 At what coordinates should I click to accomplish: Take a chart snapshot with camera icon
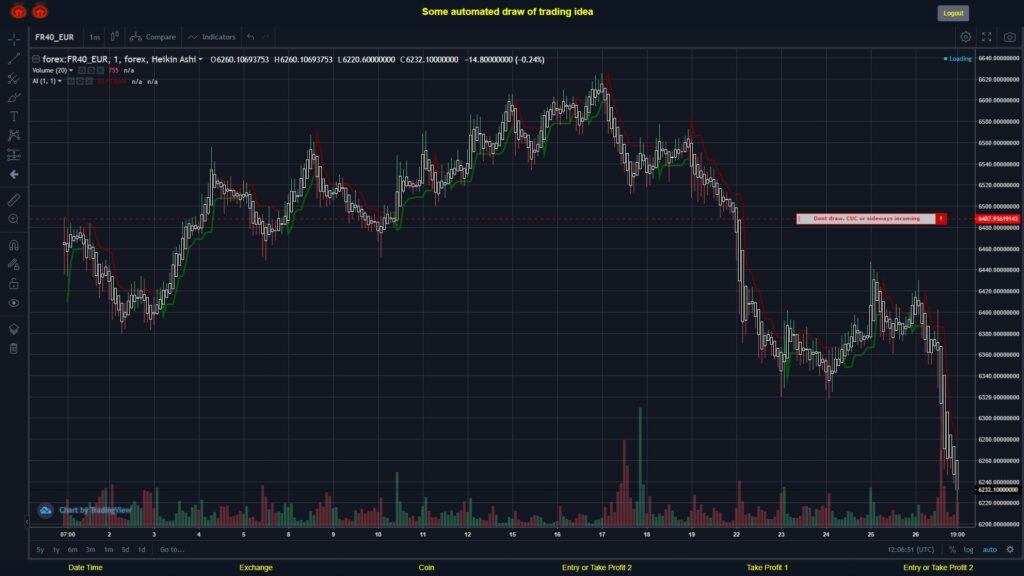tap(1010, 37)
